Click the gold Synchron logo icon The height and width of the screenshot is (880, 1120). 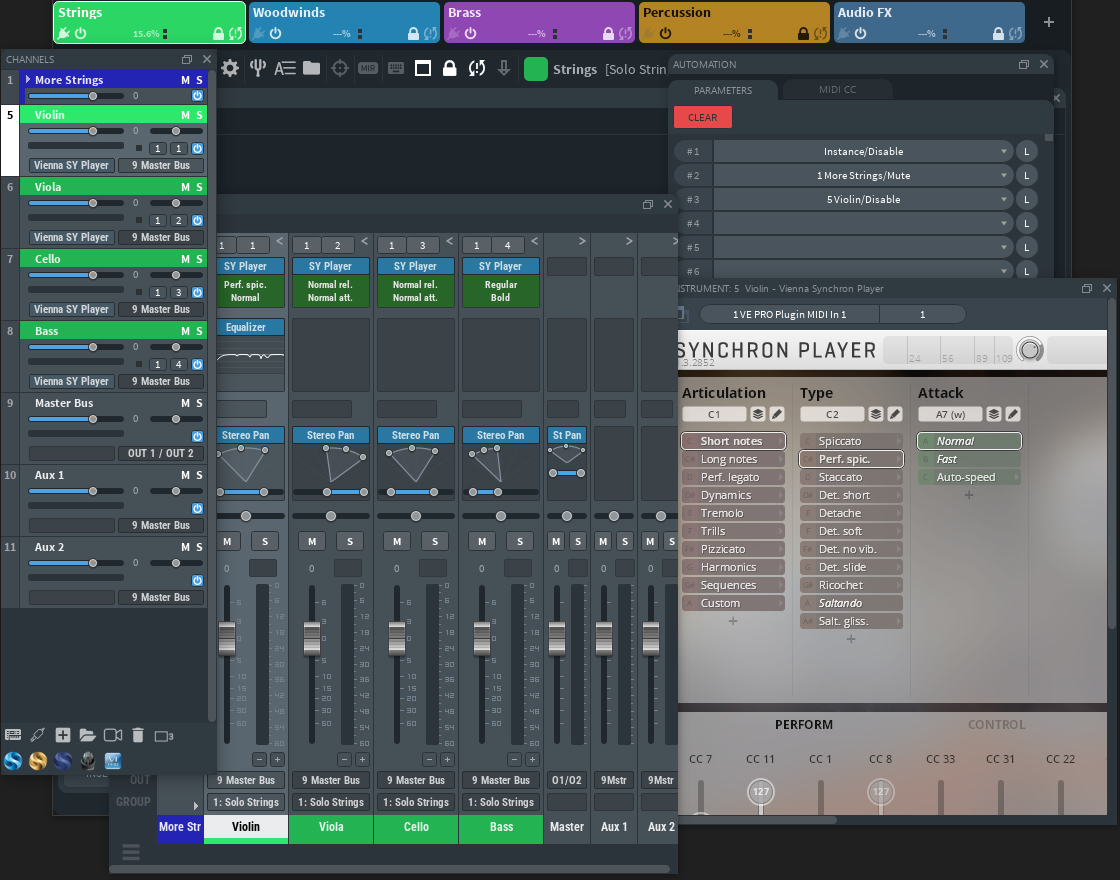point(38,761)
